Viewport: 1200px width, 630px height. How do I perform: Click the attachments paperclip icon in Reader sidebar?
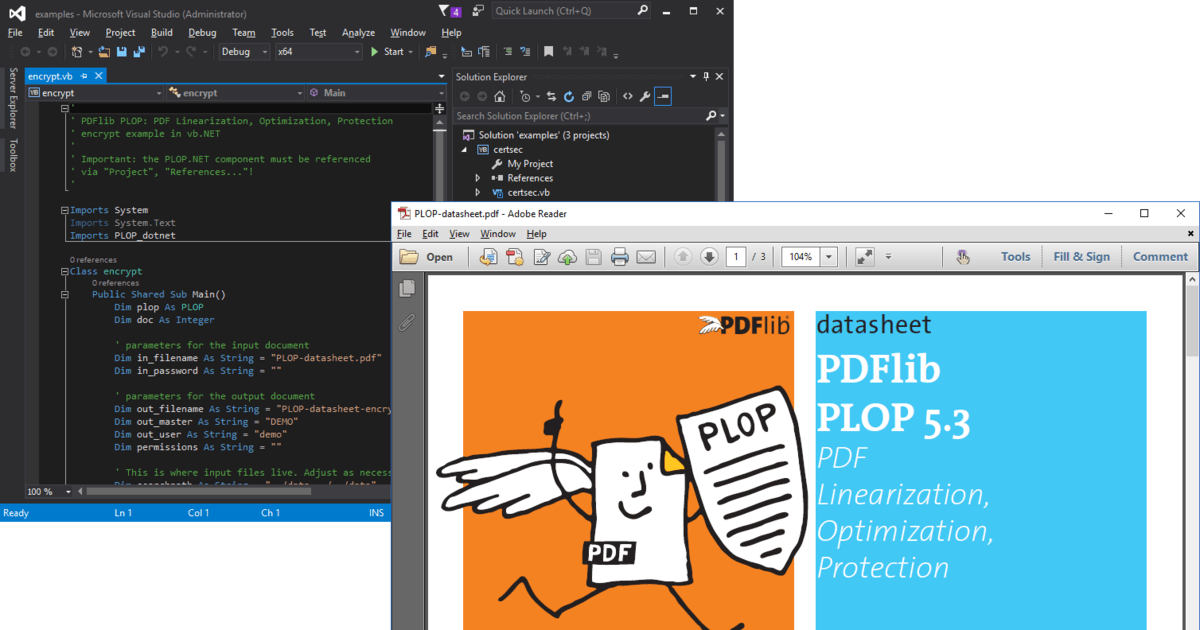pos(407,322)
